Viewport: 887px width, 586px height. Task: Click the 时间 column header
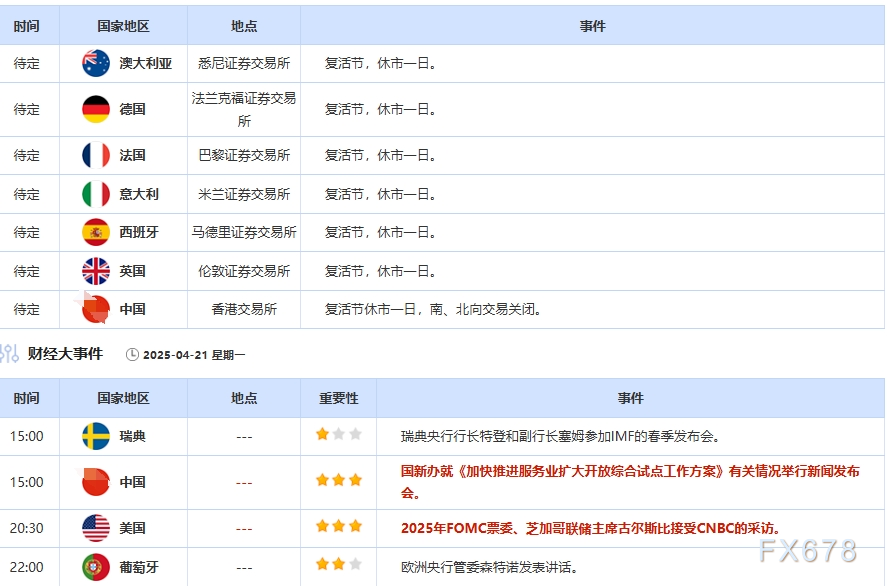[x=28, y=26]
